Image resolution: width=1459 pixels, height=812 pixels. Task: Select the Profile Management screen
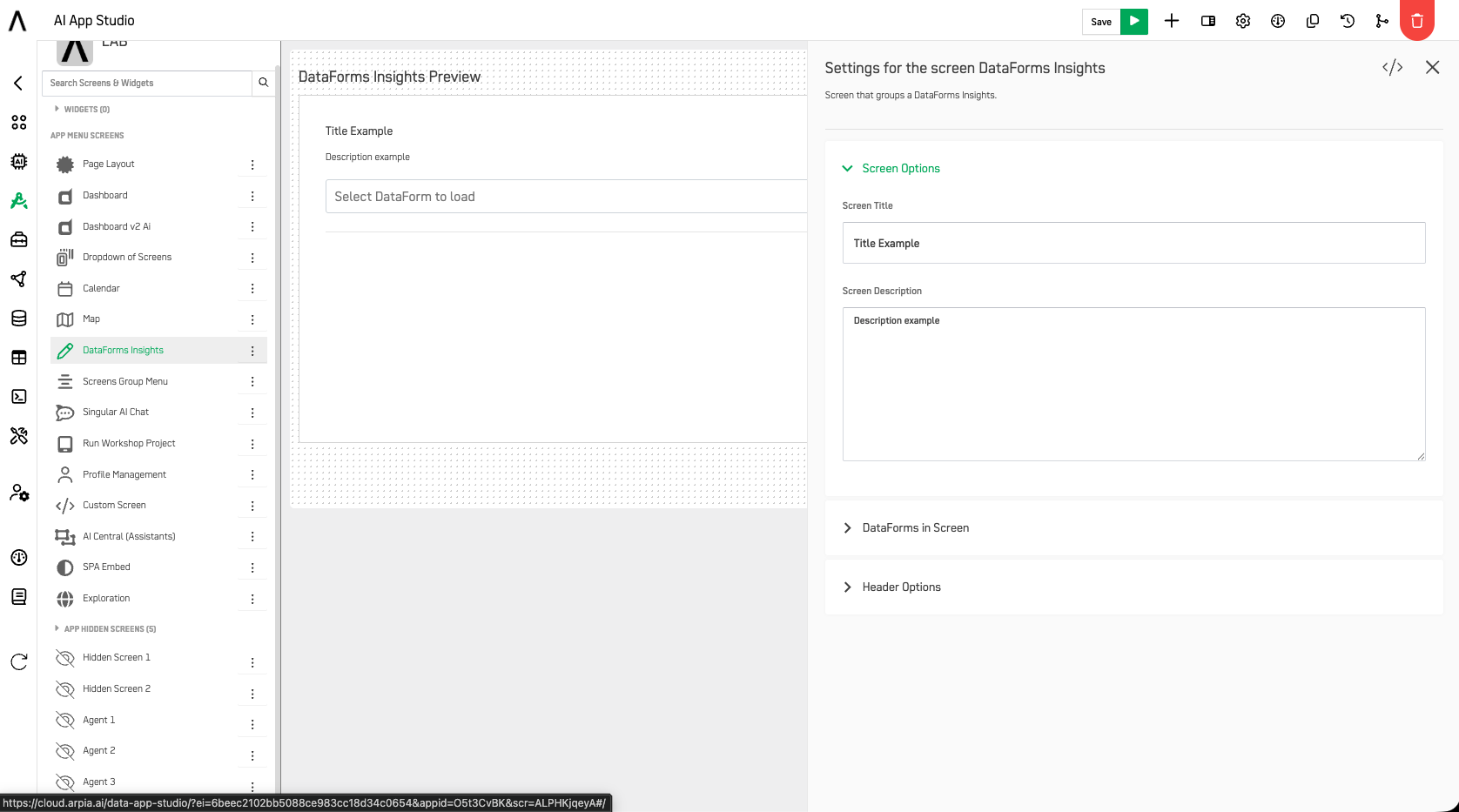[x=124, y=474]
